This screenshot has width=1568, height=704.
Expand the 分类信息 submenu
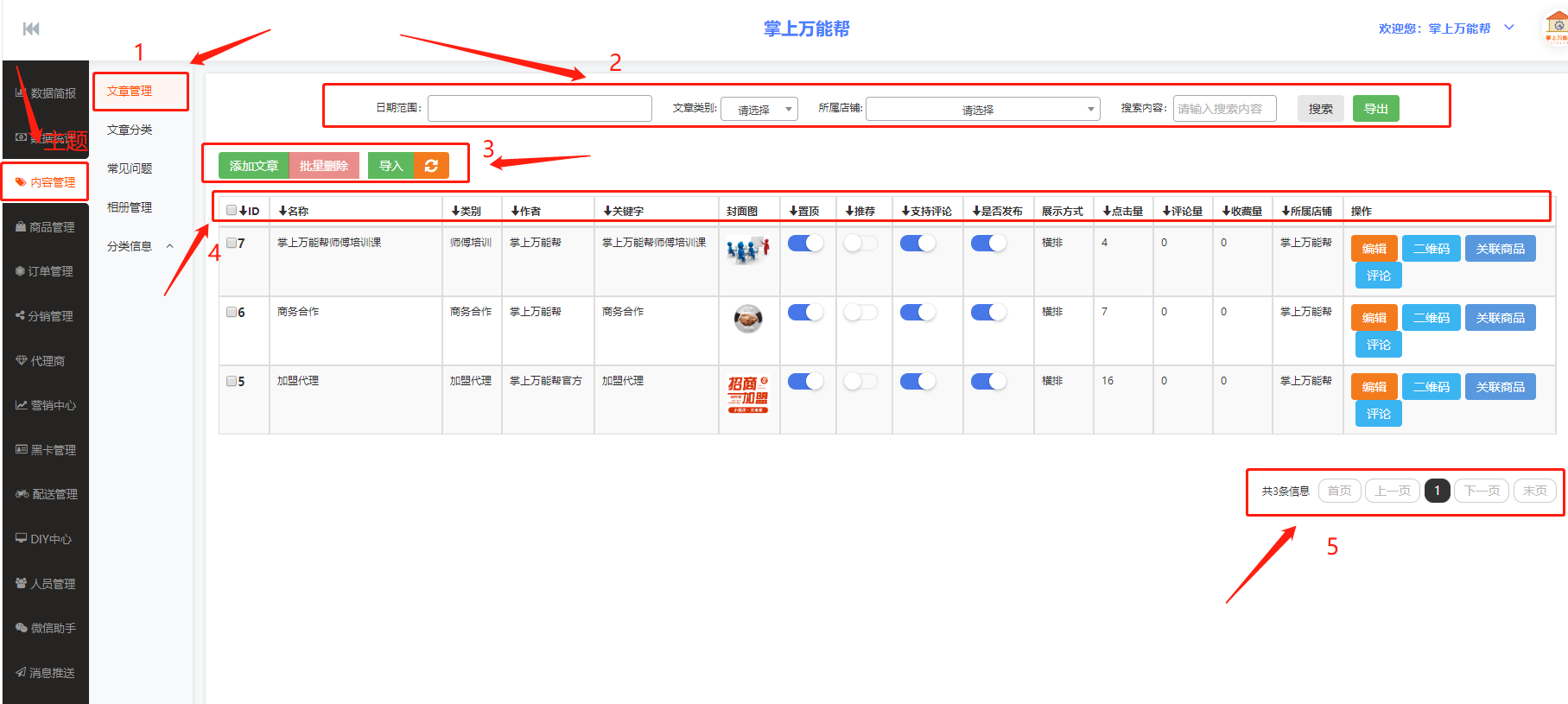tap(138, 246)
